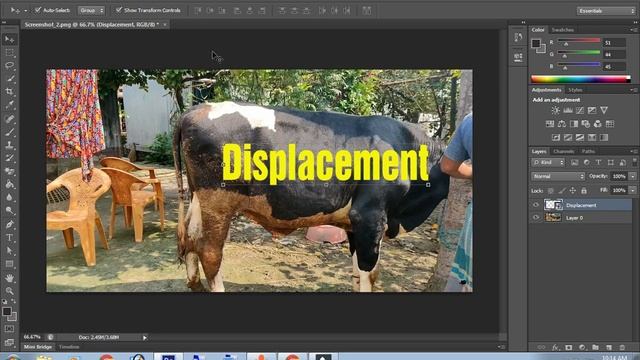640x360 pixels.
Task: Select the Eyedropper tool
Action: pos(9,105)
